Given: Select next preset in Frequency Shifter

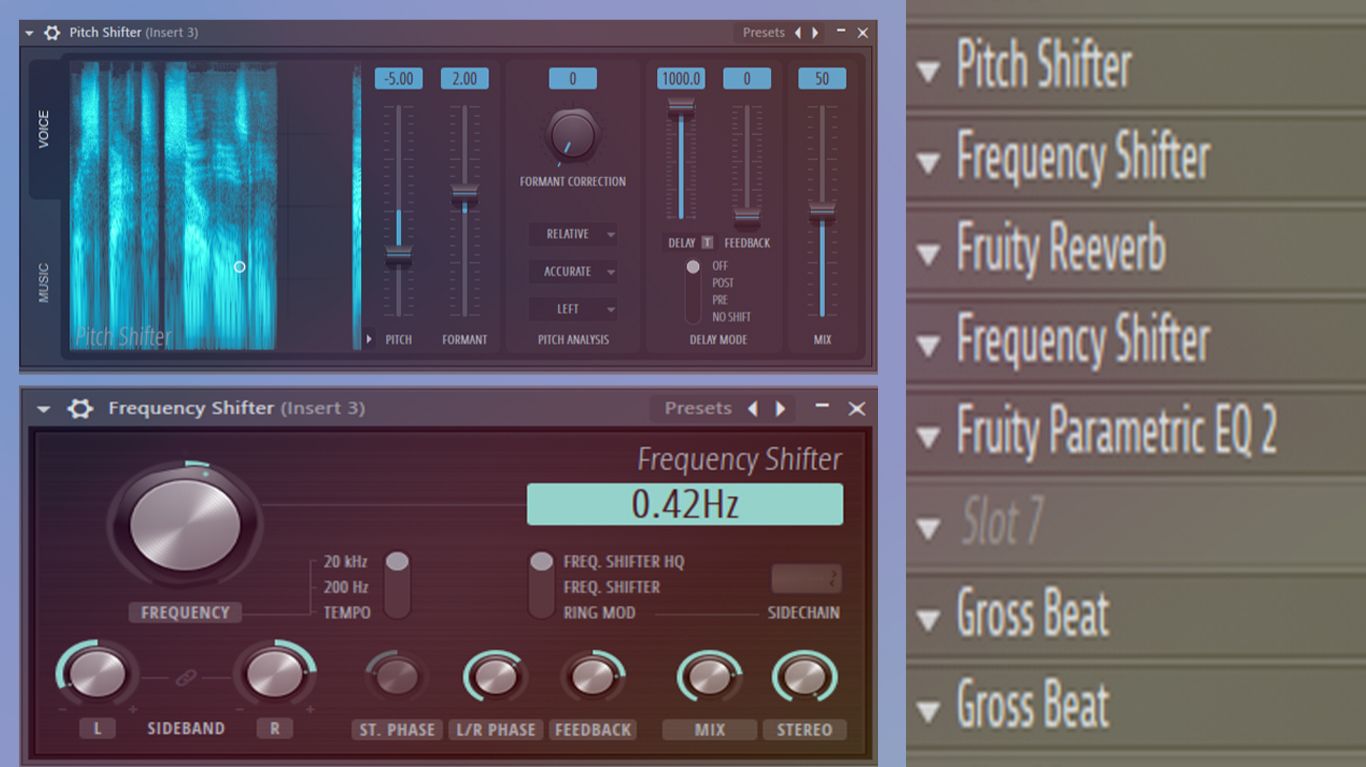Looking at the screenshot, I should pyautogui.click(x=780, y=408).
